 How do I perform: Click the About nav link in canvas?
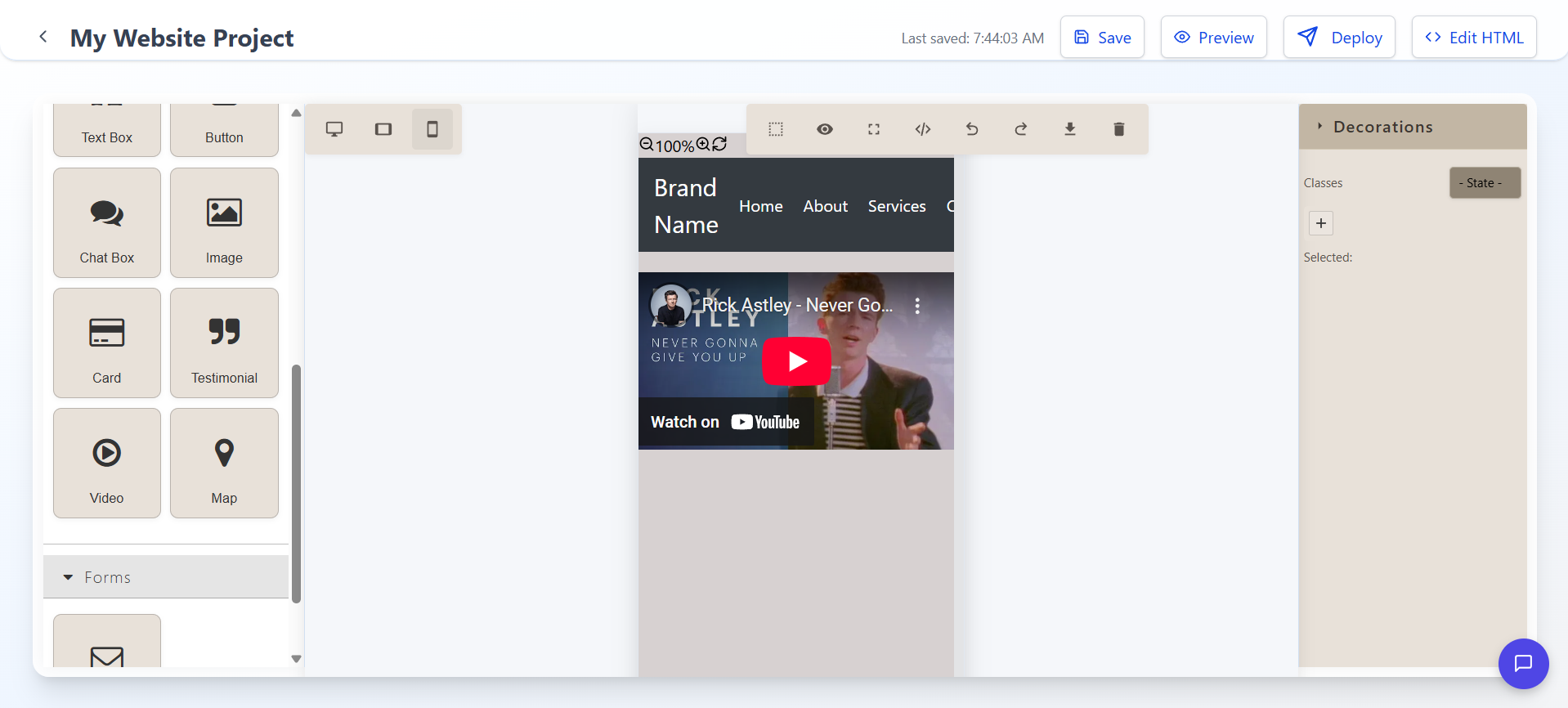click(x=826, y=206)
